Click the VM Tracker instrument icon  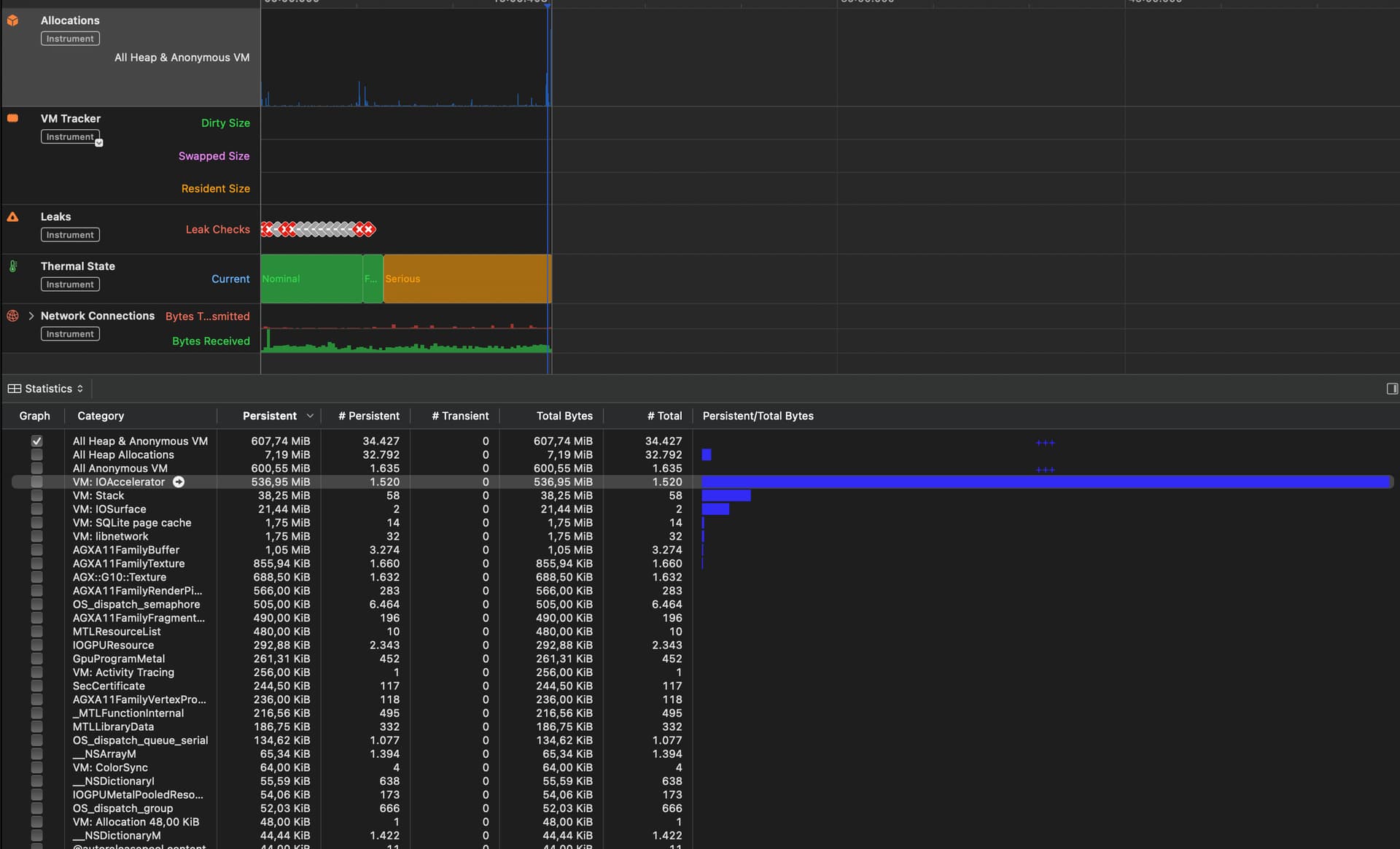(x=13, y=117)
